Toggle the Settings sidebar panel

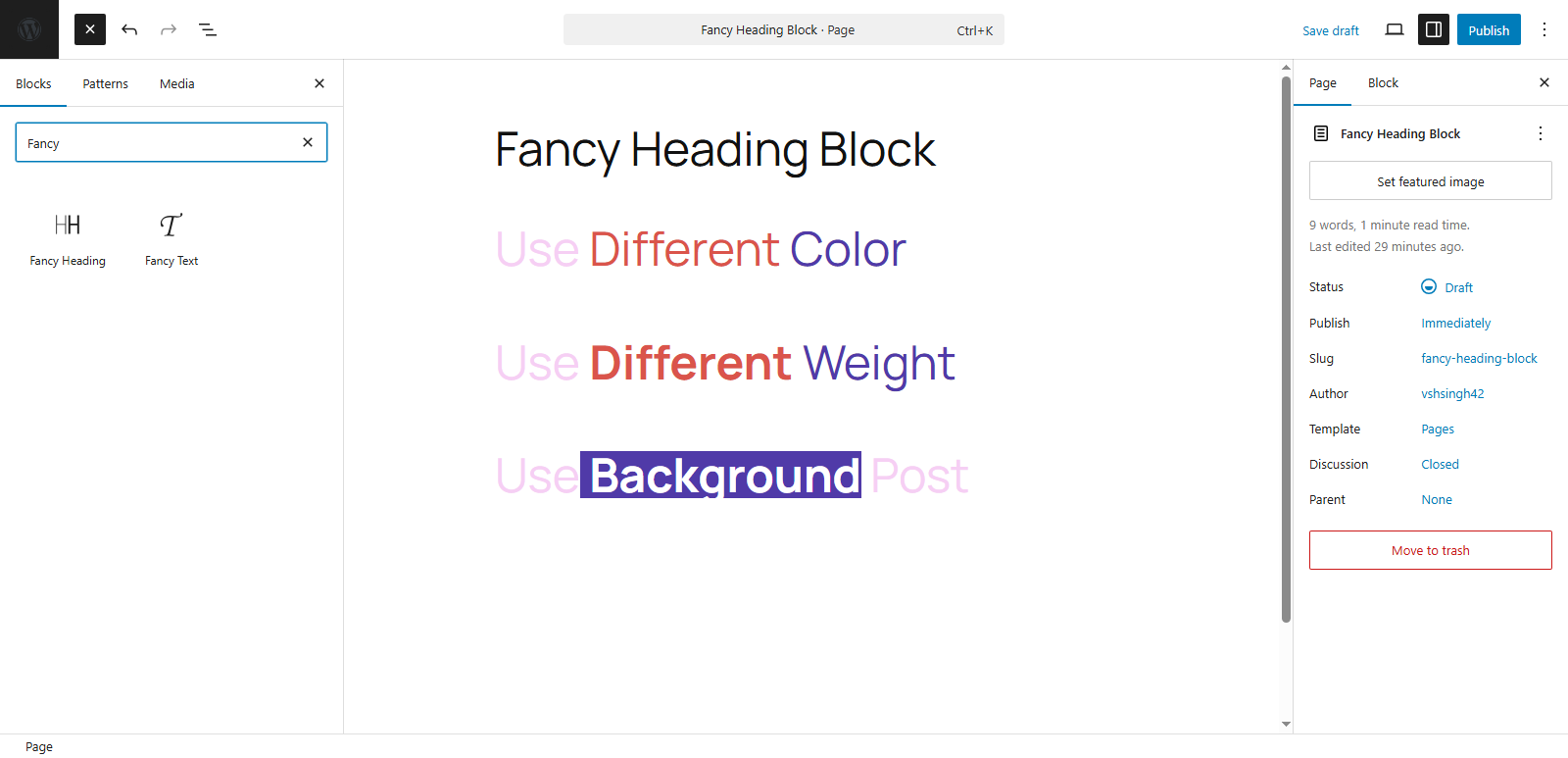[1433, 29]
